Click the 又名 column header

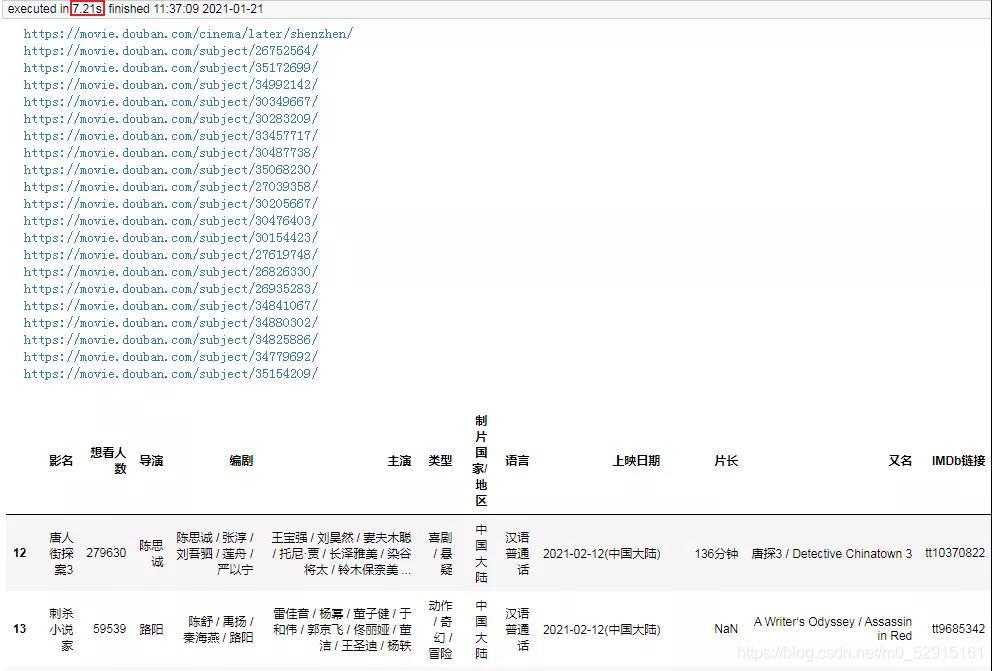pos(900,461)
